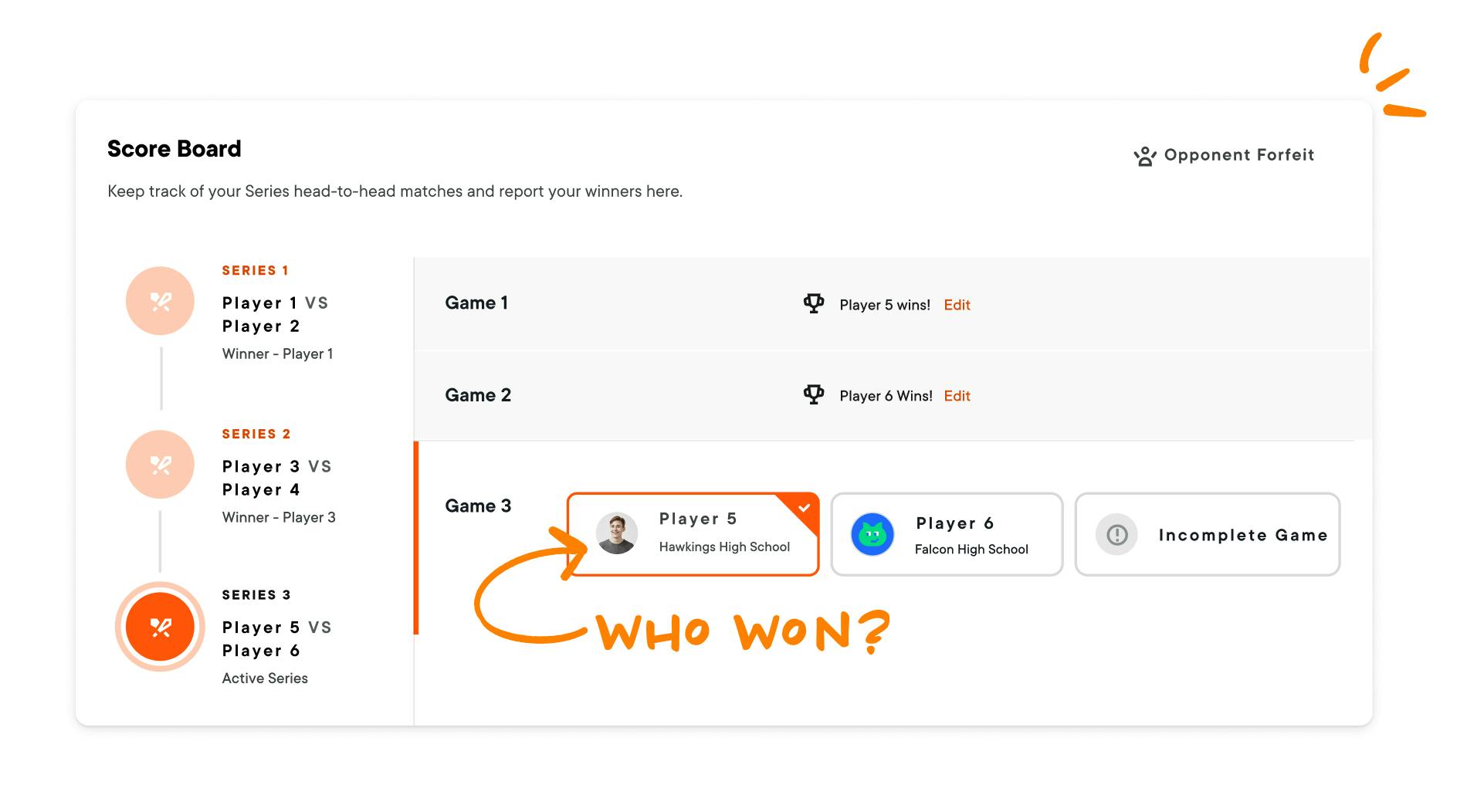Click the Game 1 trophy icon

[x=814, y=303]
